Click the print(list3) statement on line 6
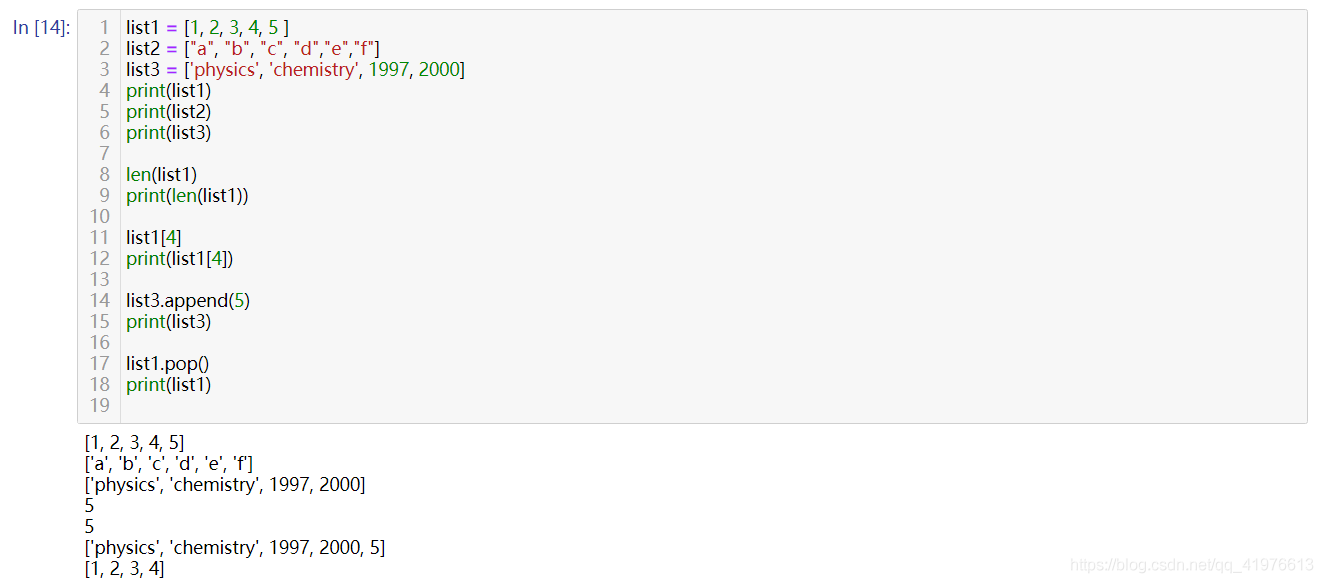The width and height of the screenshot is (1323, 583). pyautogui.click(x=169, y=133)
